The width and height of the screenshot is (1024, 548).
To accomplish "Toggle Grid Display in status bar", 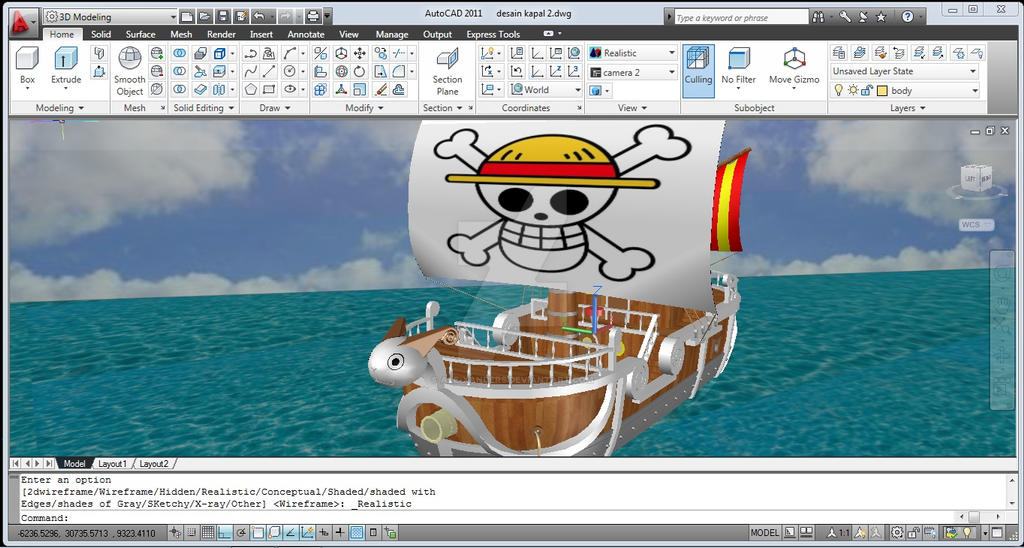I will click(x=208, y=533).
